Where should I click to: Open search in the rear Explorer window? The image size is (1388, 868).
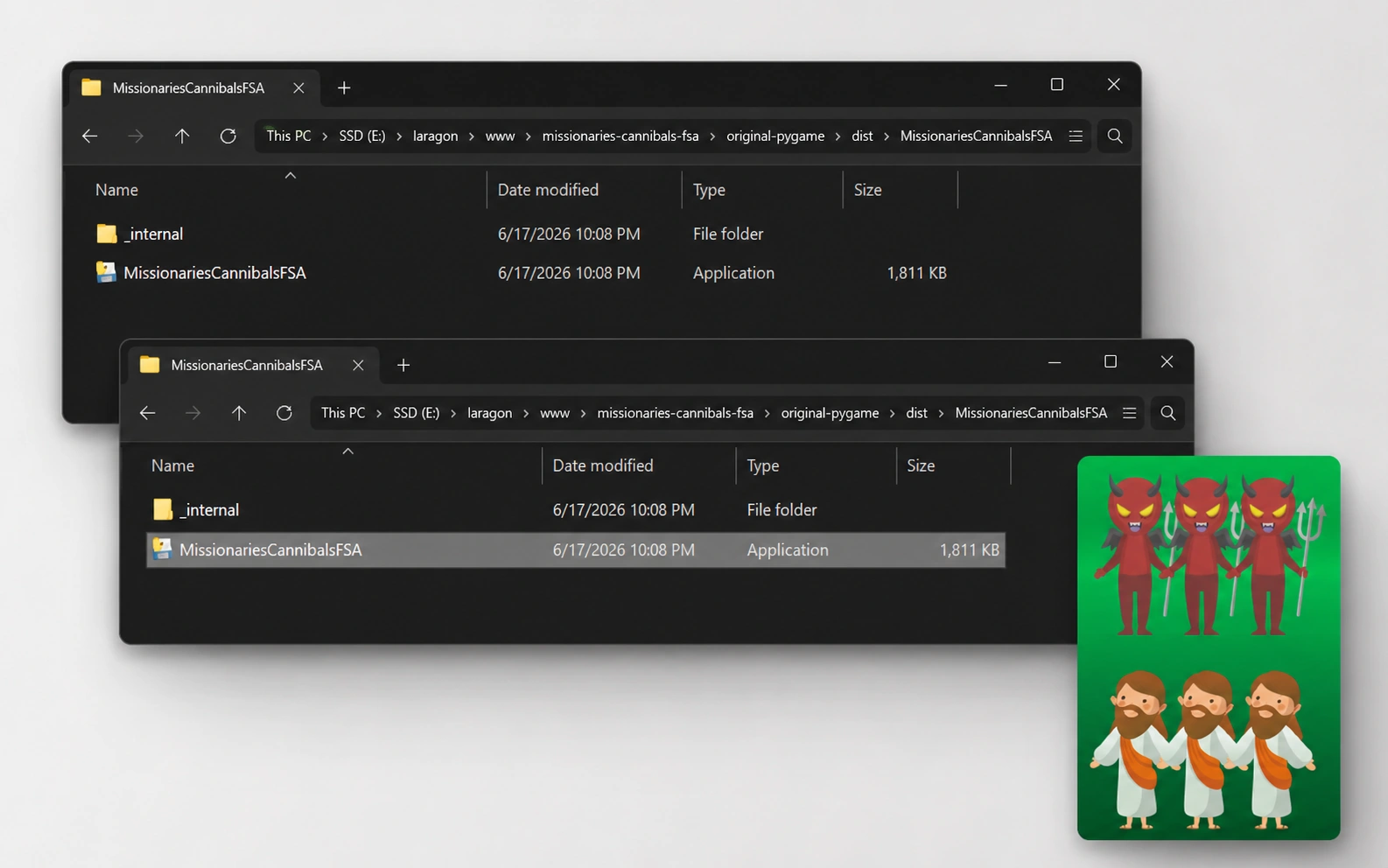(1115, 136)
